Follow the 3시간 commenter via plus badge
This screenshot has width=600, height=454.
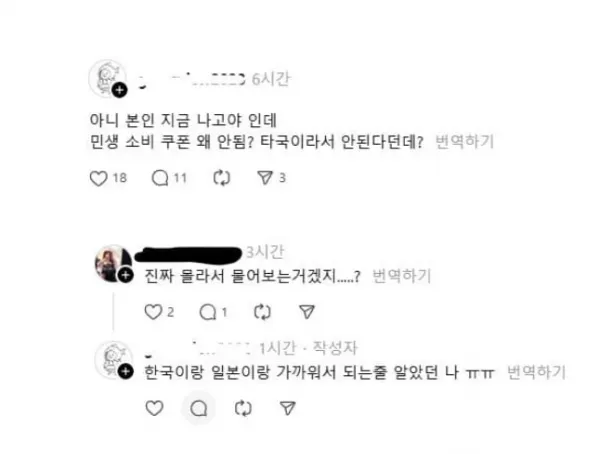pos(126,275)
